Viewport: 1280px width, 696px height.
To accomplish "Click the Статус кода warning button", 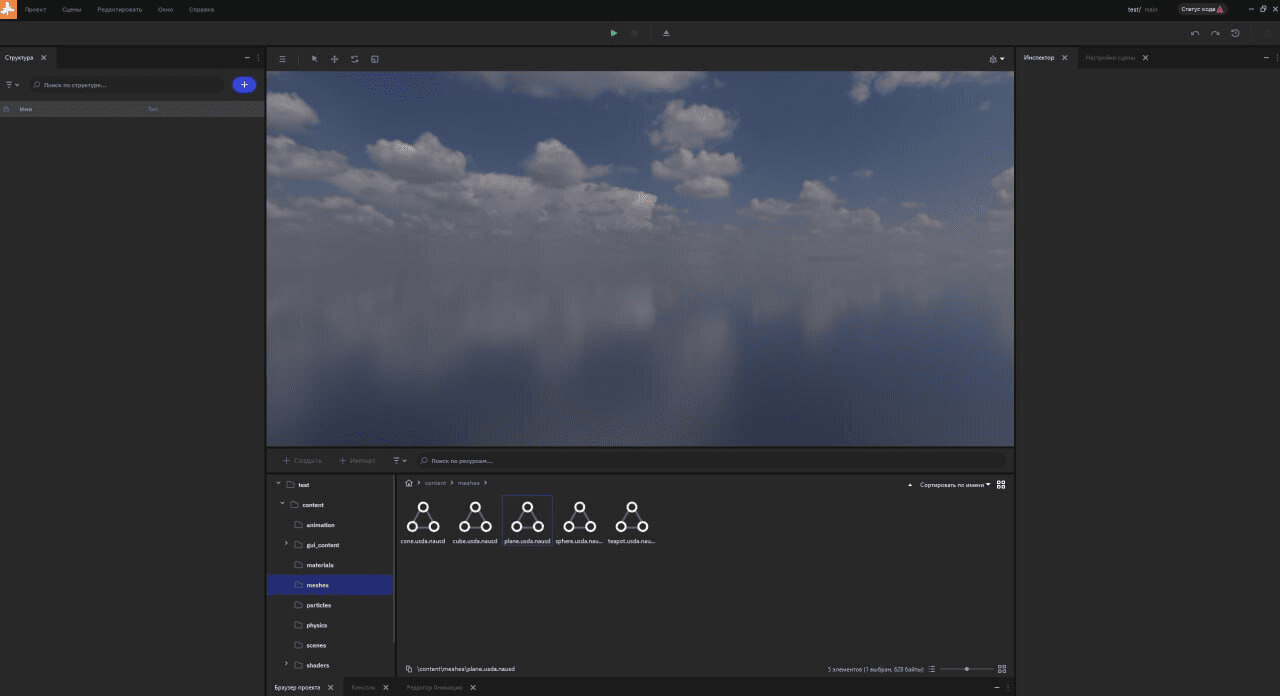I will click(x=1202, y=9).
